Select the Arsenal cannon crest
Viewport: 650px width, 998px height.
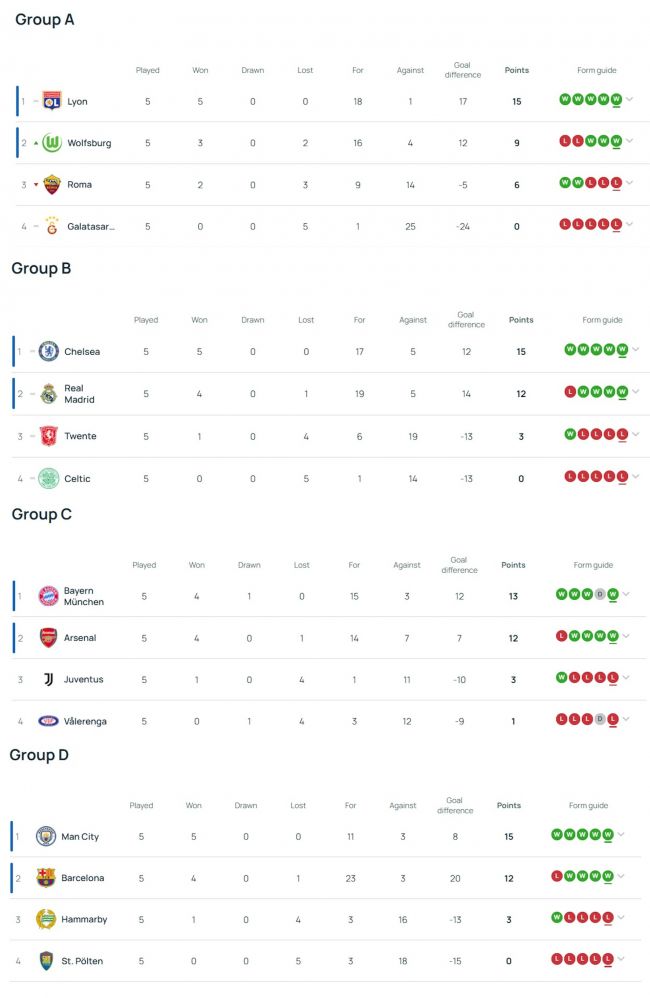click(47, 637)
